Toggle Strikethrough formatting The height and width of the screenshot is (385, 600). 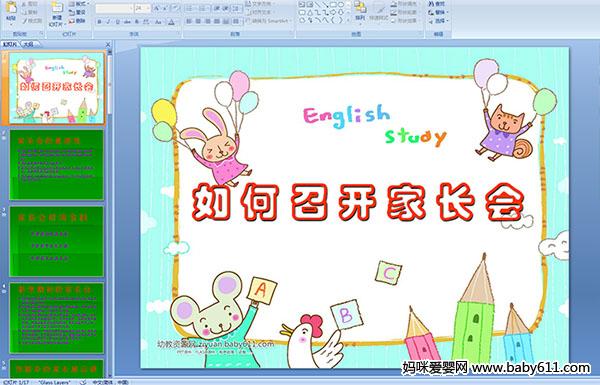(127, 22)
